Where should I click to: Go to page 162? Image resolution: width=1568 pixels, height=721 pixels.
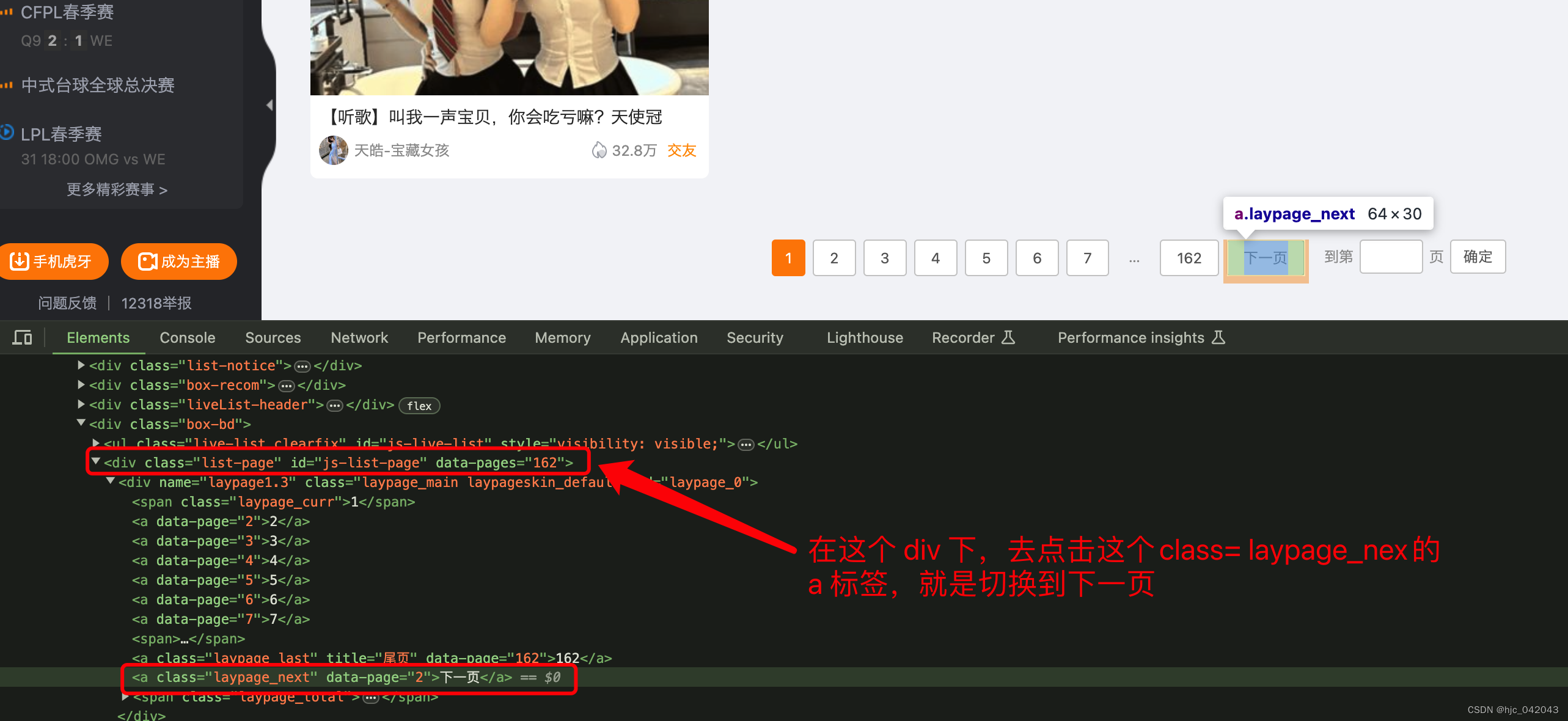coord(1189,258)
